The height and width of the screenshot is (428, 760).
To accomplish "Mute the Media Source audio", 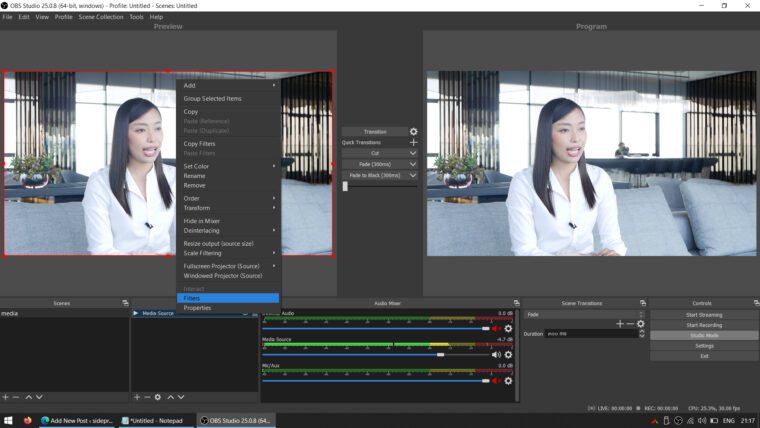I will 496,354.
